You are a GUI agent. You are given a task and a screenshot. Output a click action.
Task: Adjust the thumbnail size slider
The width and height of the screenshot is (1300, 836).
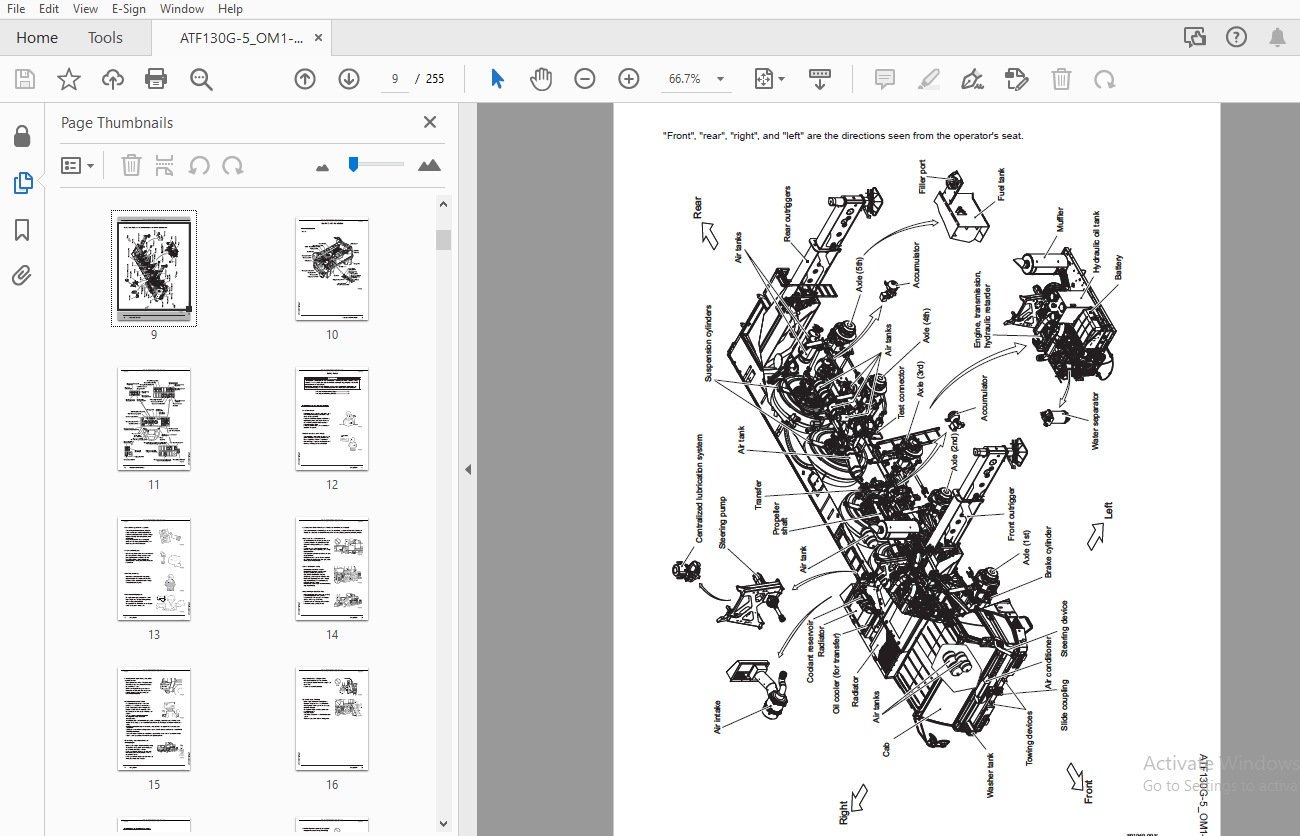click(353, 165)
